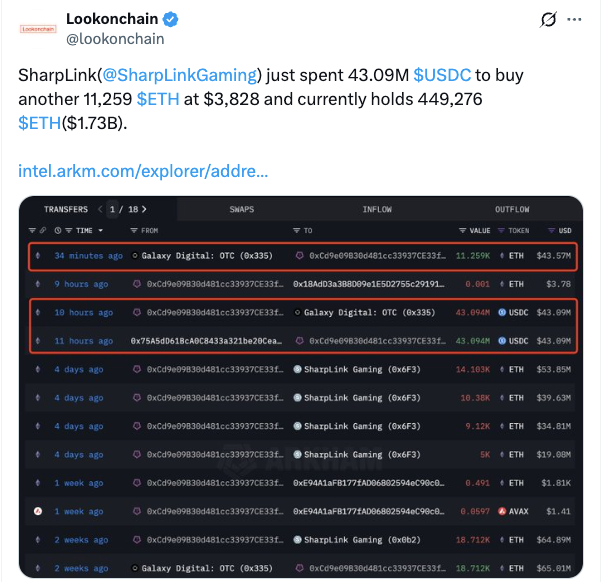
Task: Click the @lookonchain handle
Action: [x=115, y=39]
